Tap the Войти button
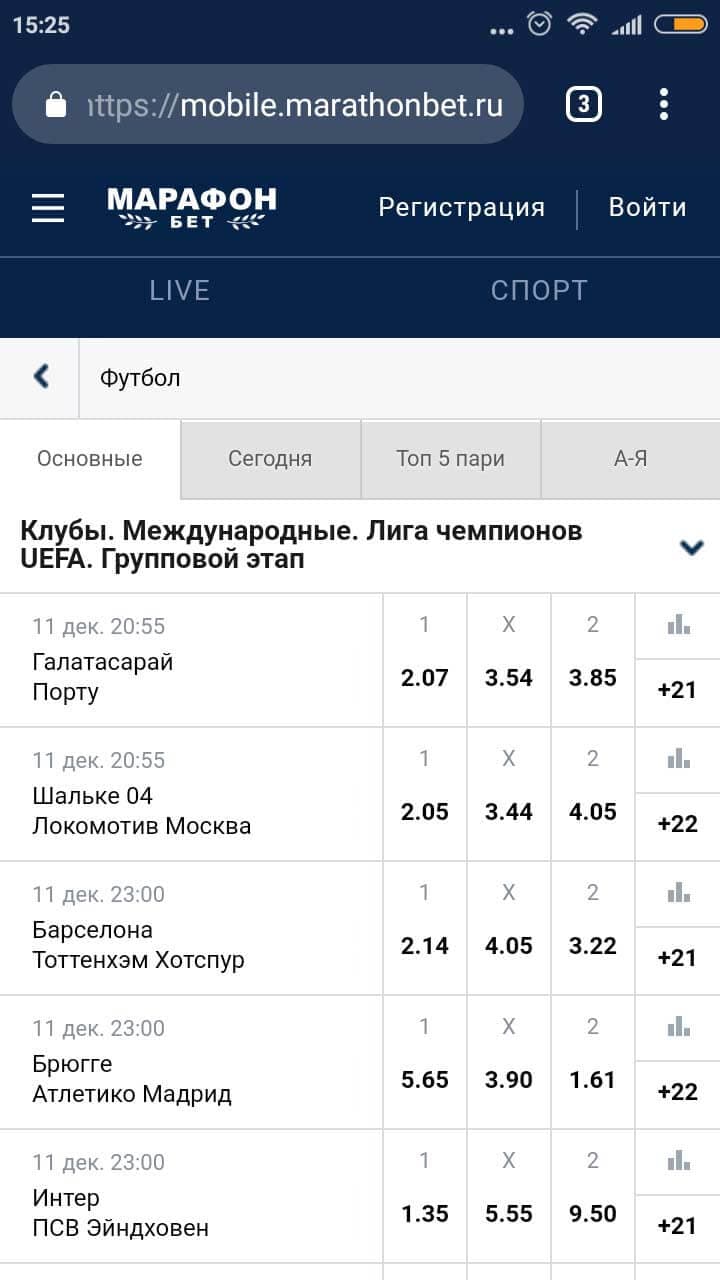 648,207
